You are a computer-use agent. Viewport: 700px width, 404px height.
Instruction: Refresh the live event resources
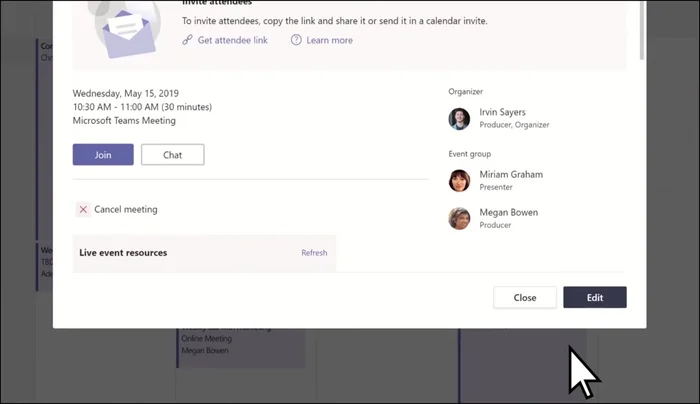point(314,253)
